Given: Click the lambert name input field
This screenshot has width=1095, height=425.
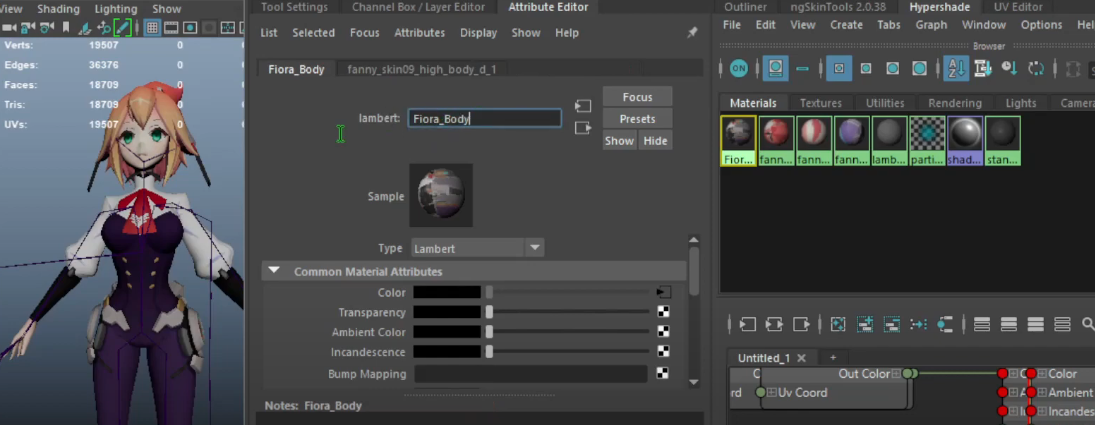Looking at the screenshot, I should coord(485,119).
